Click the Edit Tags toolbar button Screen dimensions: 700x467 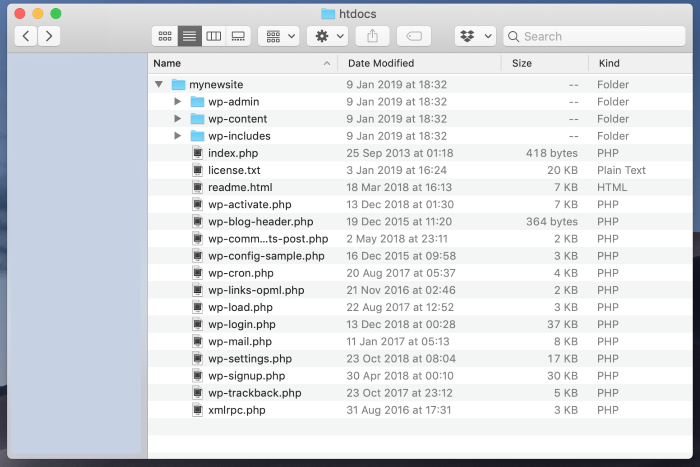pos(414,36)
